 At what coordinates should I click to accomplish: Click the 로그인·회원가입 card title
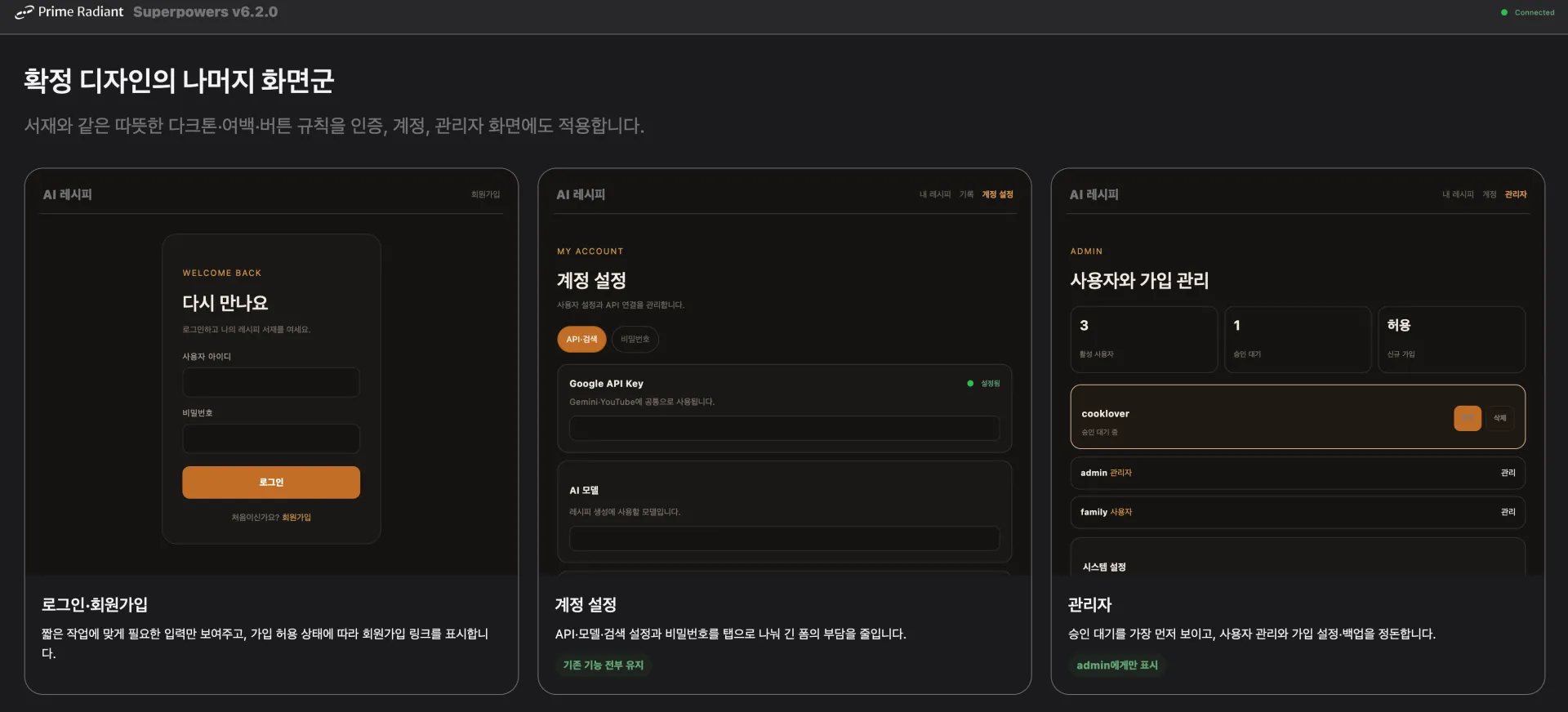[95, 605]
